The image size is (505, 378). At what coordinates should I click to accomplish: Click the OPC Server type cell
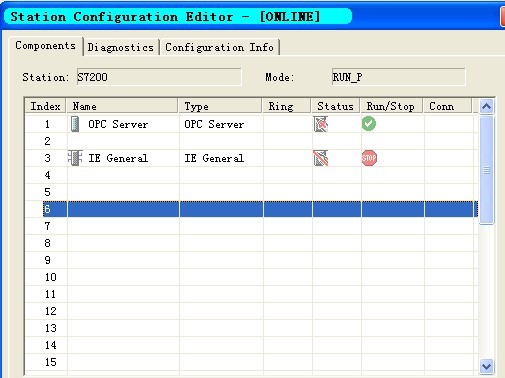(x=221, y=124)
